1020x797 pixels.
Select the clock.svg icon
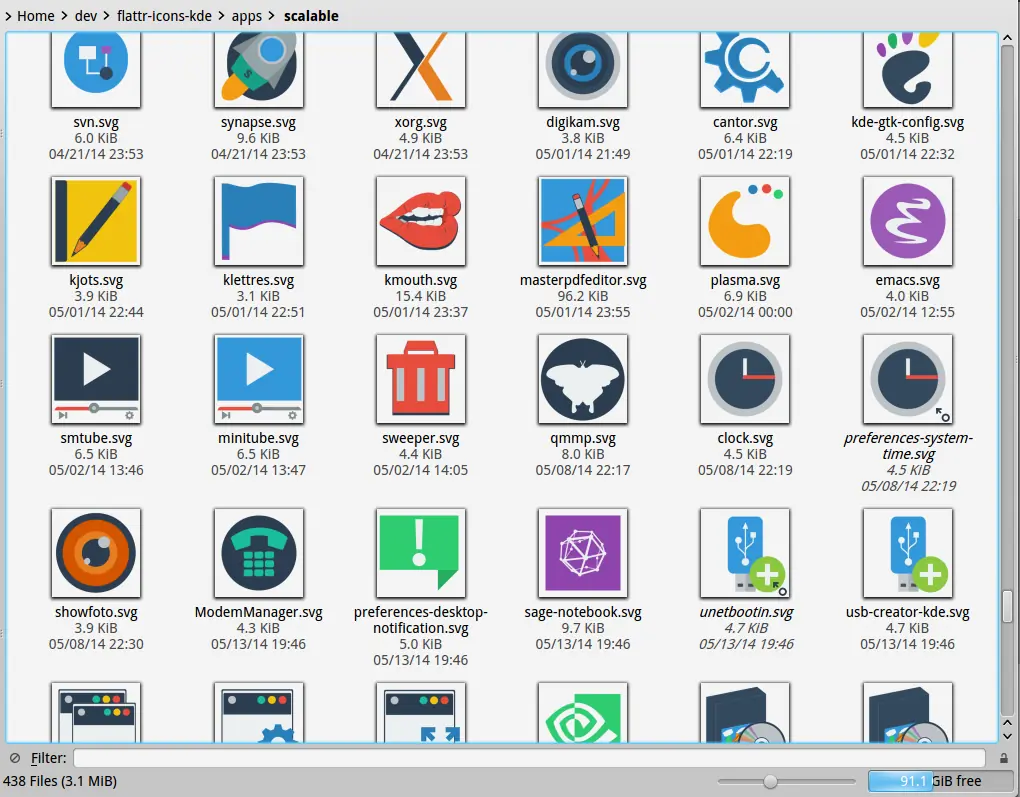click(745, 379)
